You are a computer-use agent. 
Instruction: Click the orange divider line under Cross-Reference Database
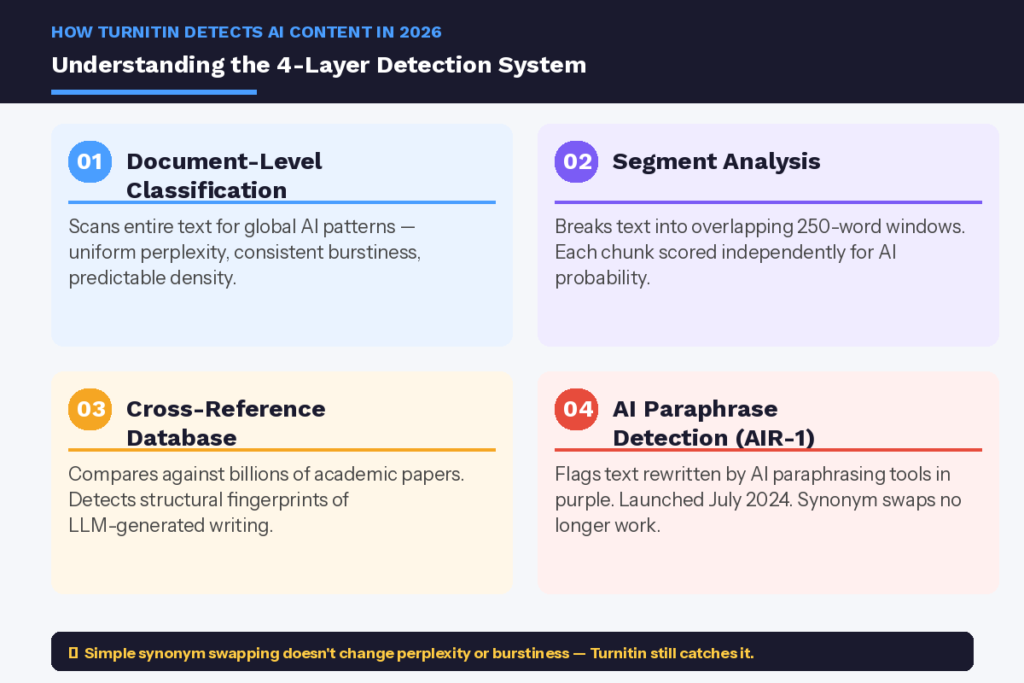[x=281, y=450]
